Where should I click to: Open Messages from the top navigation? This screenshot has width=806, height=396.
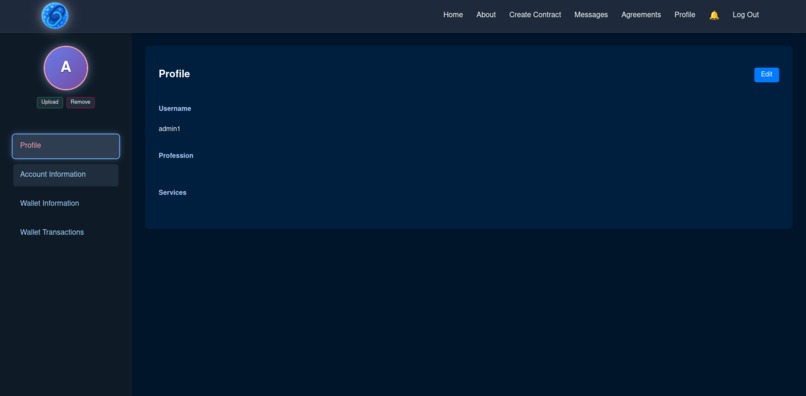pyautogui.click(x=591, y=15)
